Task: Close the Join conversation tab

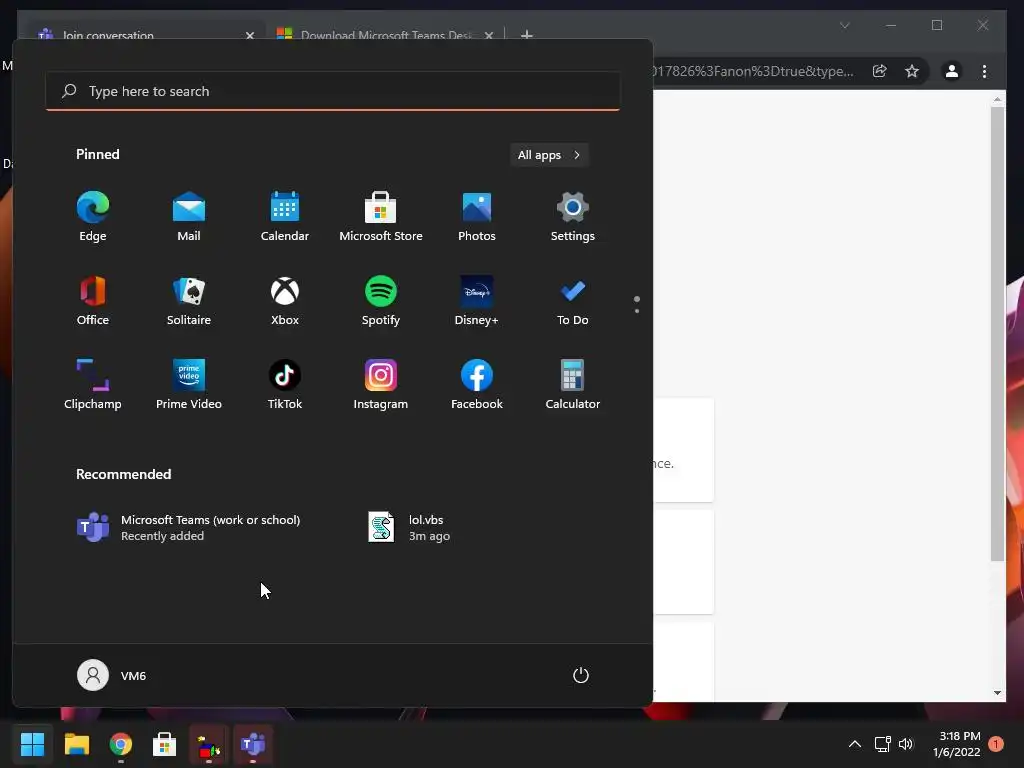Action: click(249, 35)
